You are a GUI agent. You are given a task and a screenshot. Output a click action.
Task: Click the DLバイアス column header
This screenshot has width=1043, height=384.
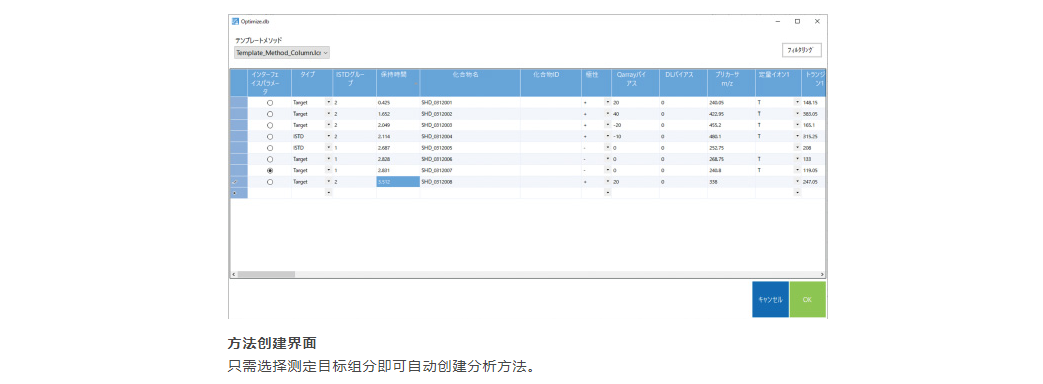pyautogui.click(x=683, y=83)
